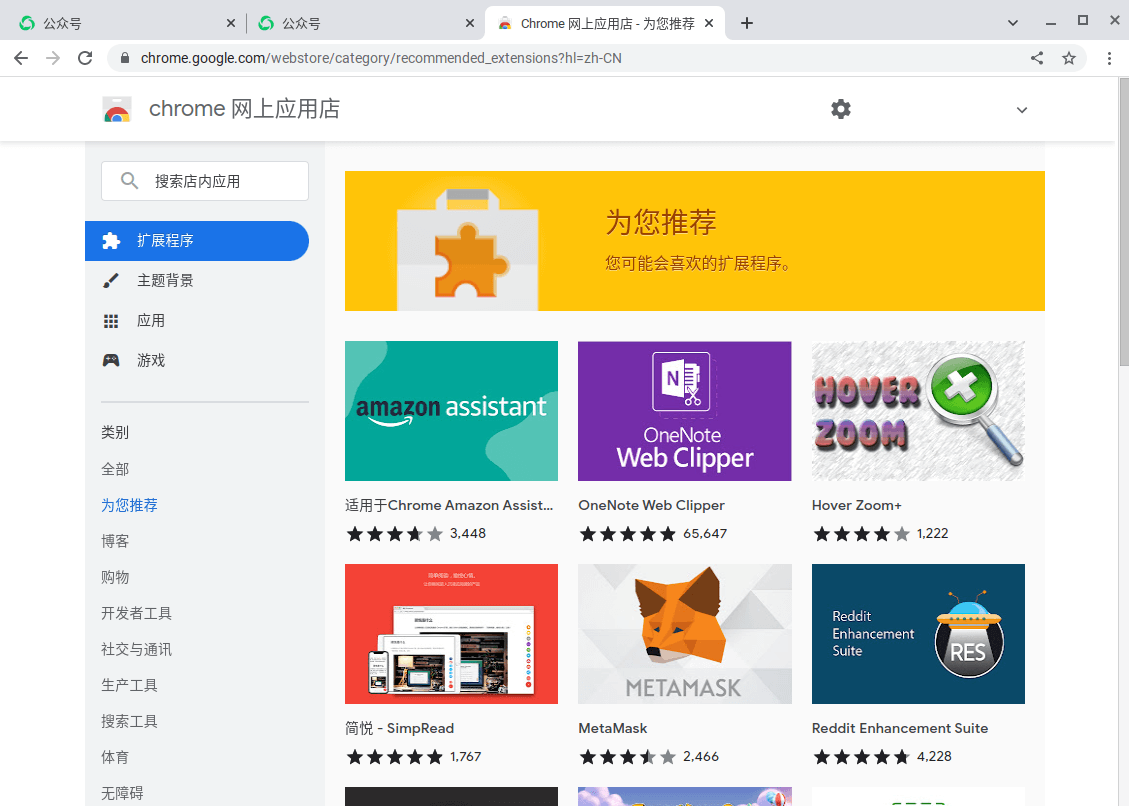
Task: Open a new browser tab with the plus button
Action: click(746, 21)
